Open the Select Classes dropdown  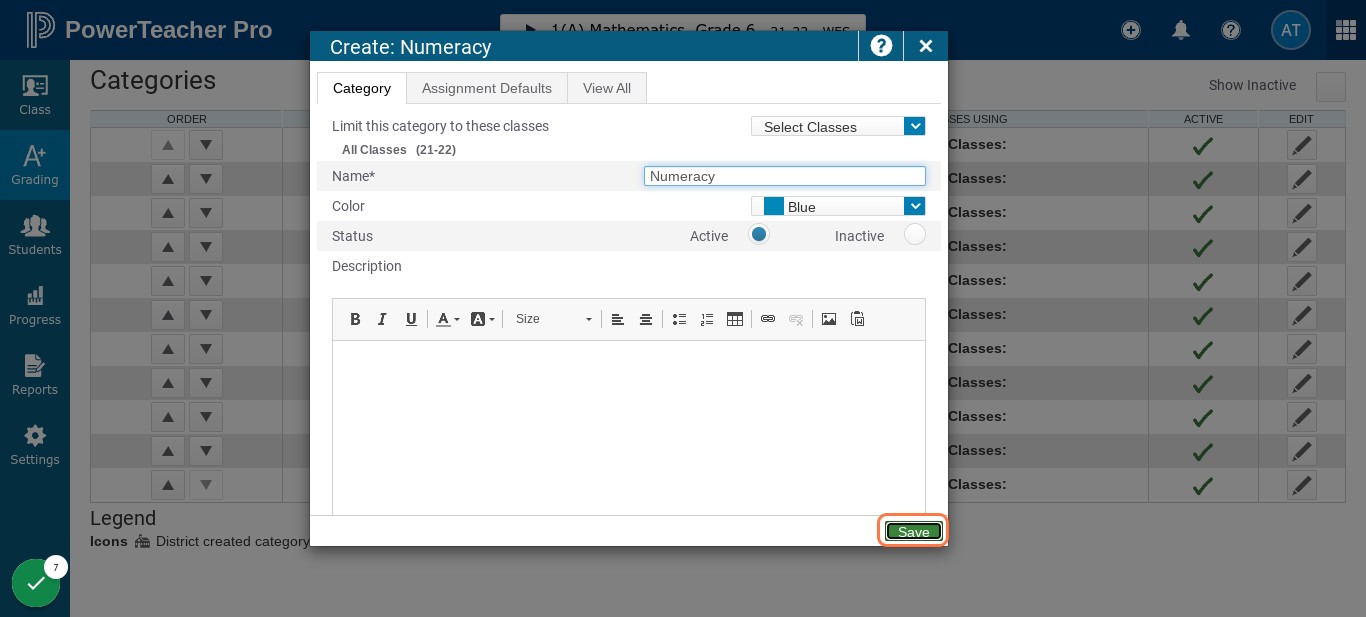click(x=838, y=126)
